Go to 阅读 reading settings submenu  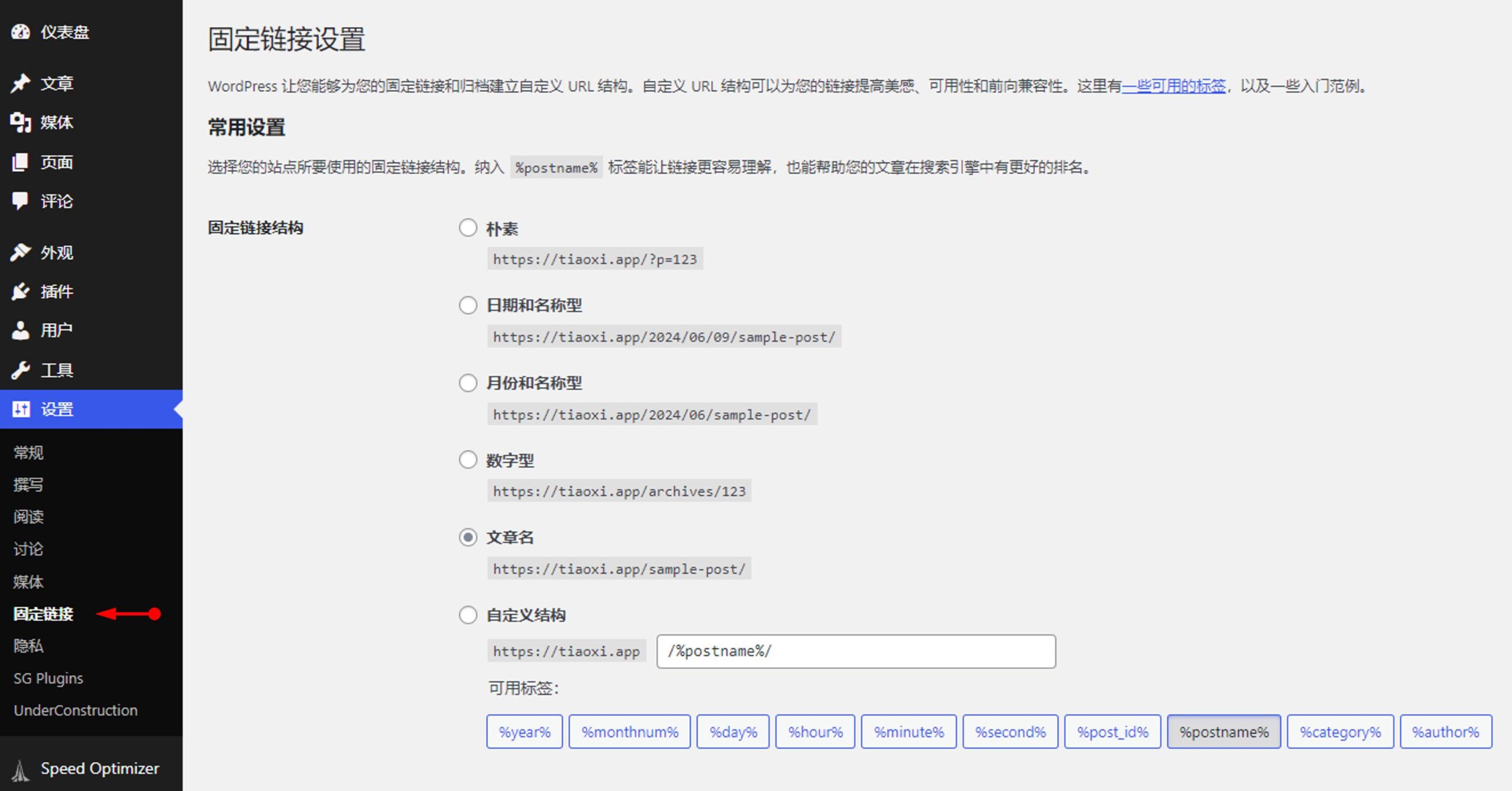(x=28, y=517)
